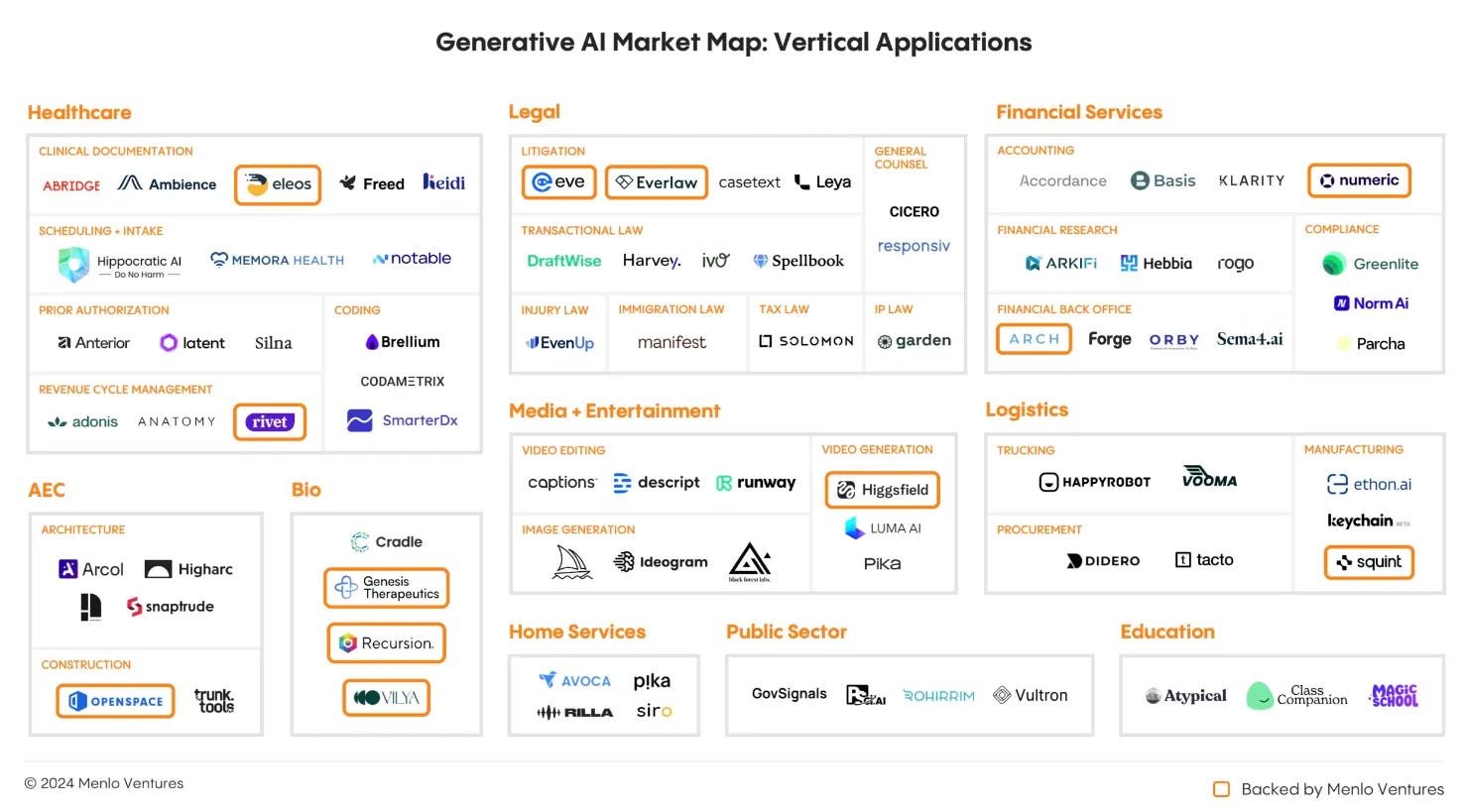Select the Arcol logo under Architecture

91,569
